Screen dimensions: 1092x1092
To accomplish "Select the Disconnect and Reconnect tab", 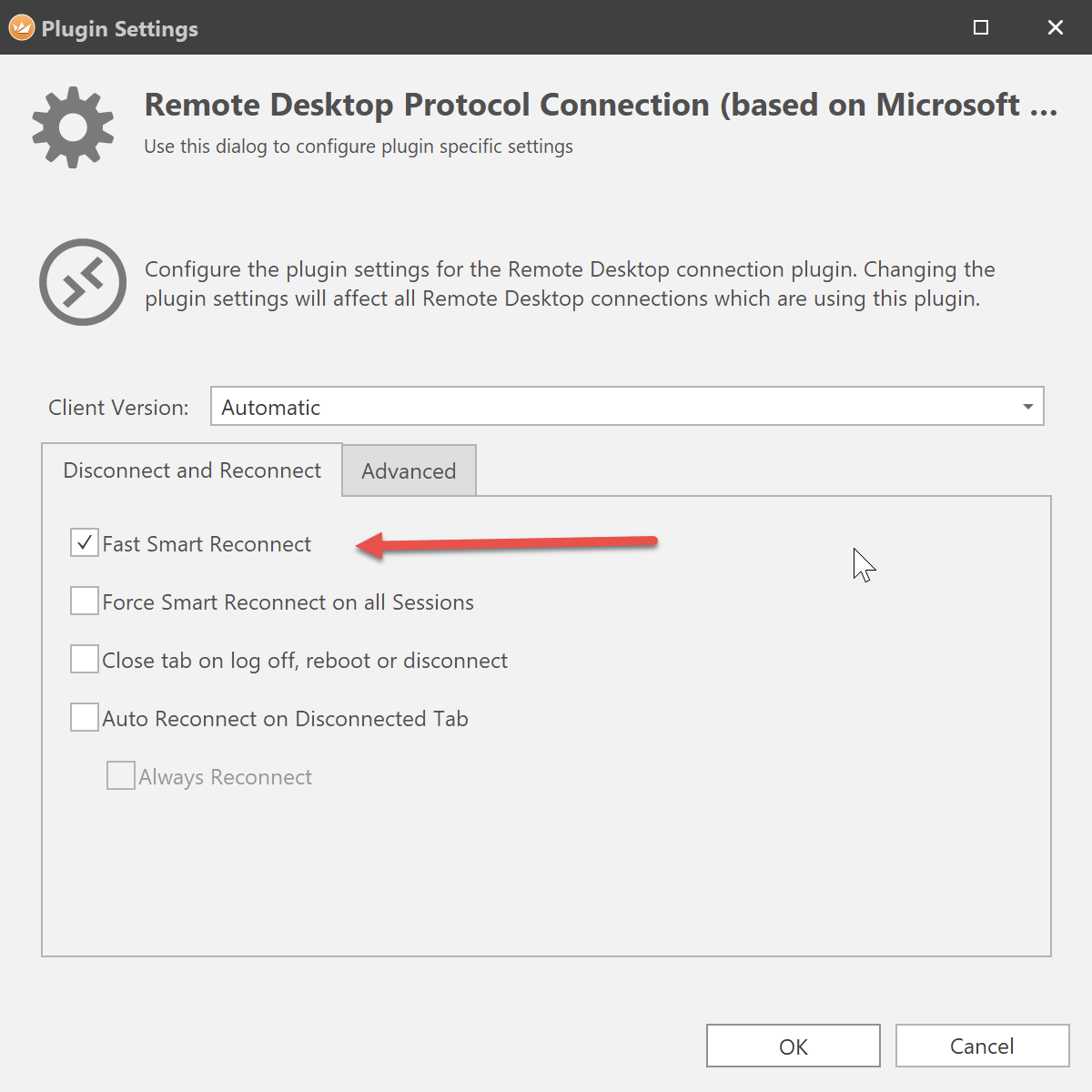I will [192, 470].
